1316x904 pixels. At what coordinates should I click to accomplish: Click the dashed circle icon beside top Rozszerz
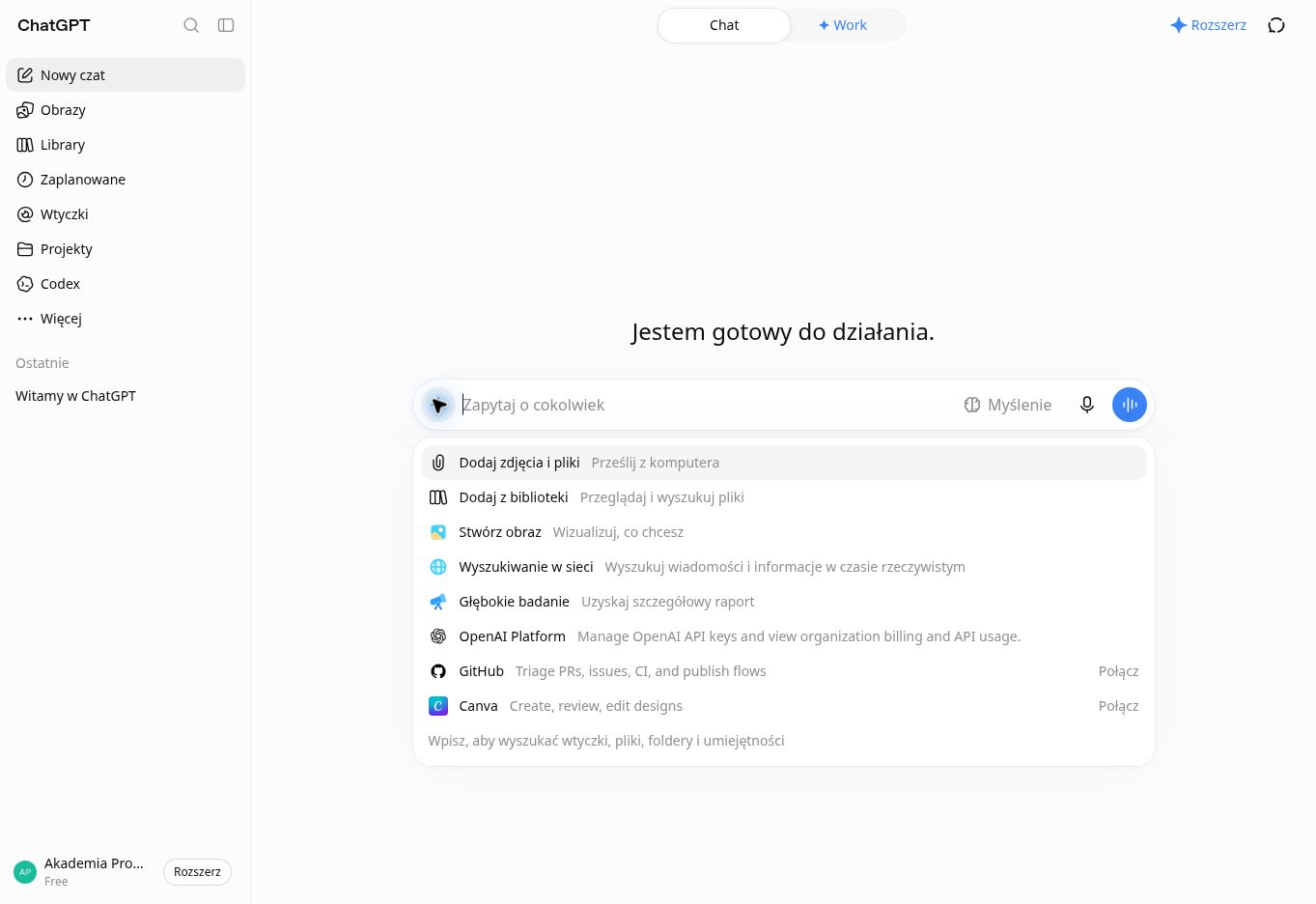(1276, 25)
